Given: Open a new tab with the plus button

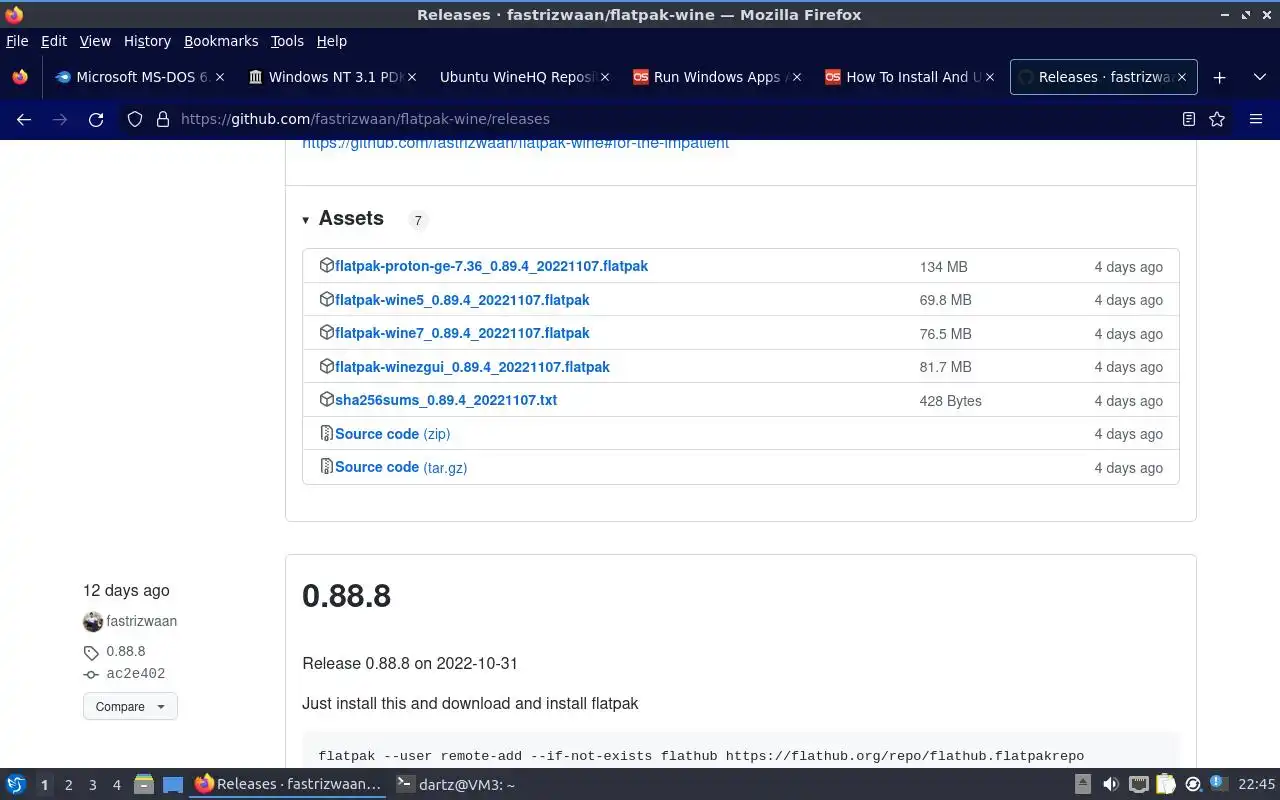Looking at the screenshot, I should pyautogui.click(x=1219, y=77).
